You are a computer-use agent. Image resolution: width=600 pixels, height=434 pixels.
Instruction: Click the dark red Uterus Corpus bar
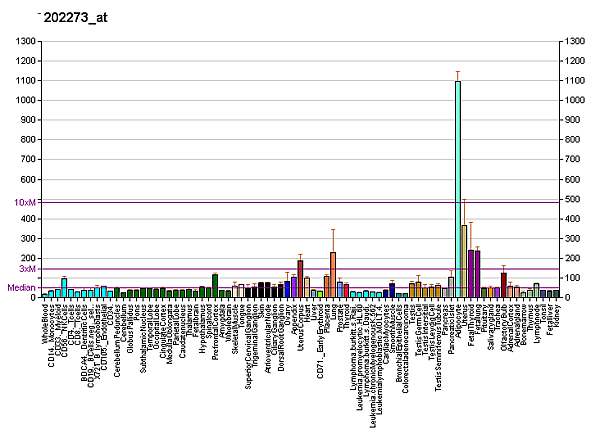pos(300,279)
